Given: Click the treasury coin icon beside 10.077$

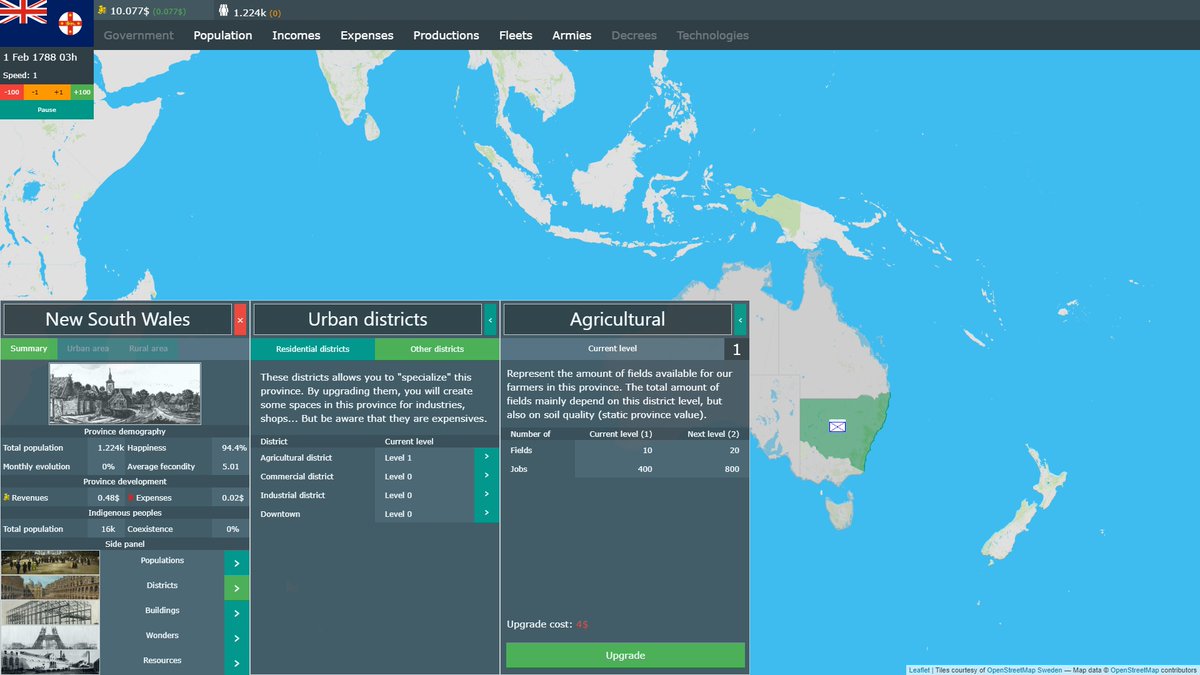Looking at the screenshot, I should point(103,11).
